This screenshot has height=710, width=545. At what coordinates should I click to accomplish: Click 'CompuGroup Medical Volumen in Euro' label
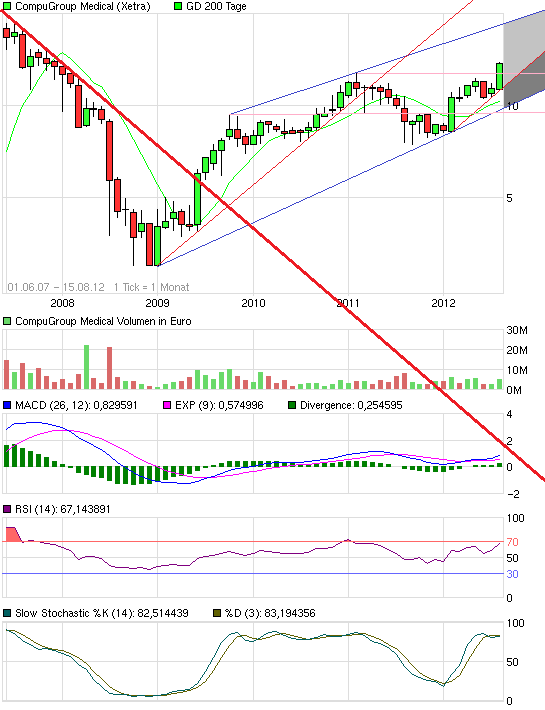click(x=103, y=321)
